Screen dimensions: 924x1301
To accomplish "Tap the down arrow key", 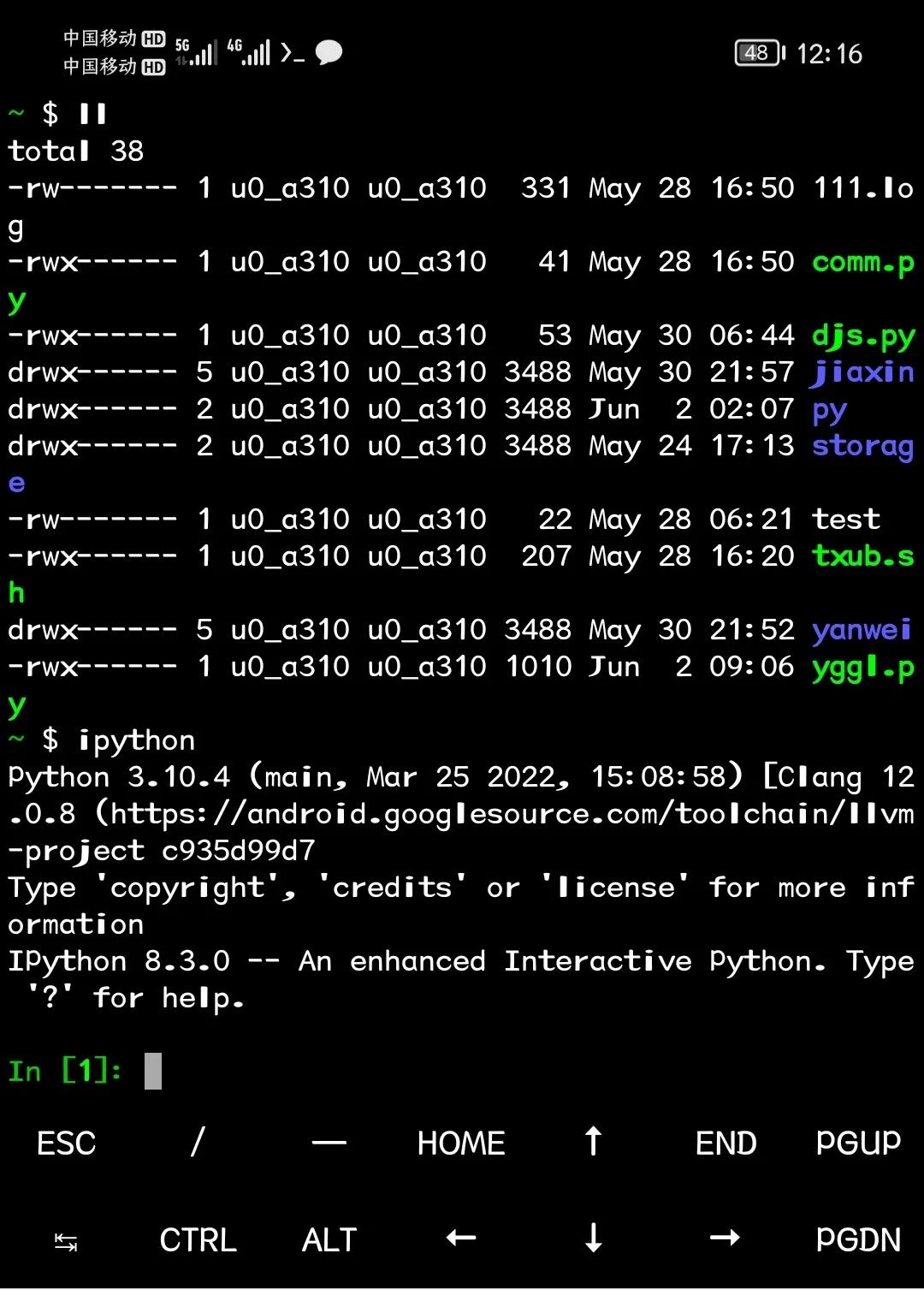I will 593,1238.
